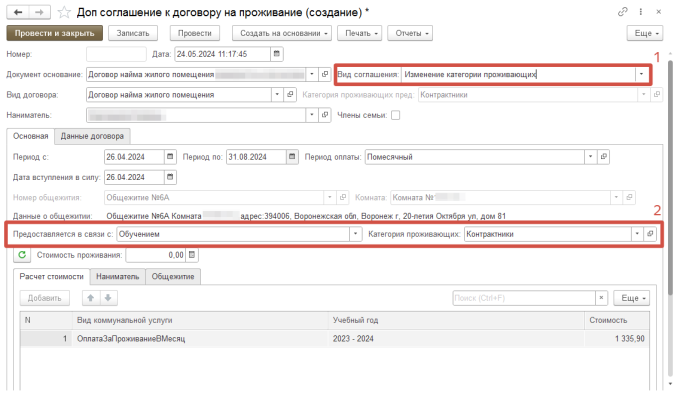Click the Провести button
This screenshot has height=397, width=674.
coord(195,33)
